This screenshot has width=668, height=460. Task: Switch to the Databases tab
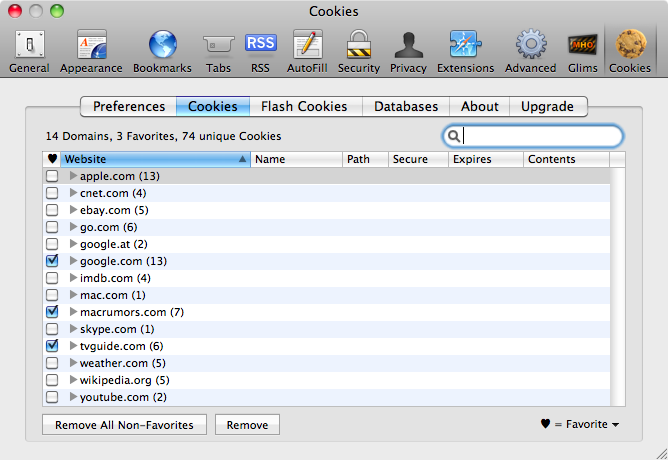(x=406, y=106)
